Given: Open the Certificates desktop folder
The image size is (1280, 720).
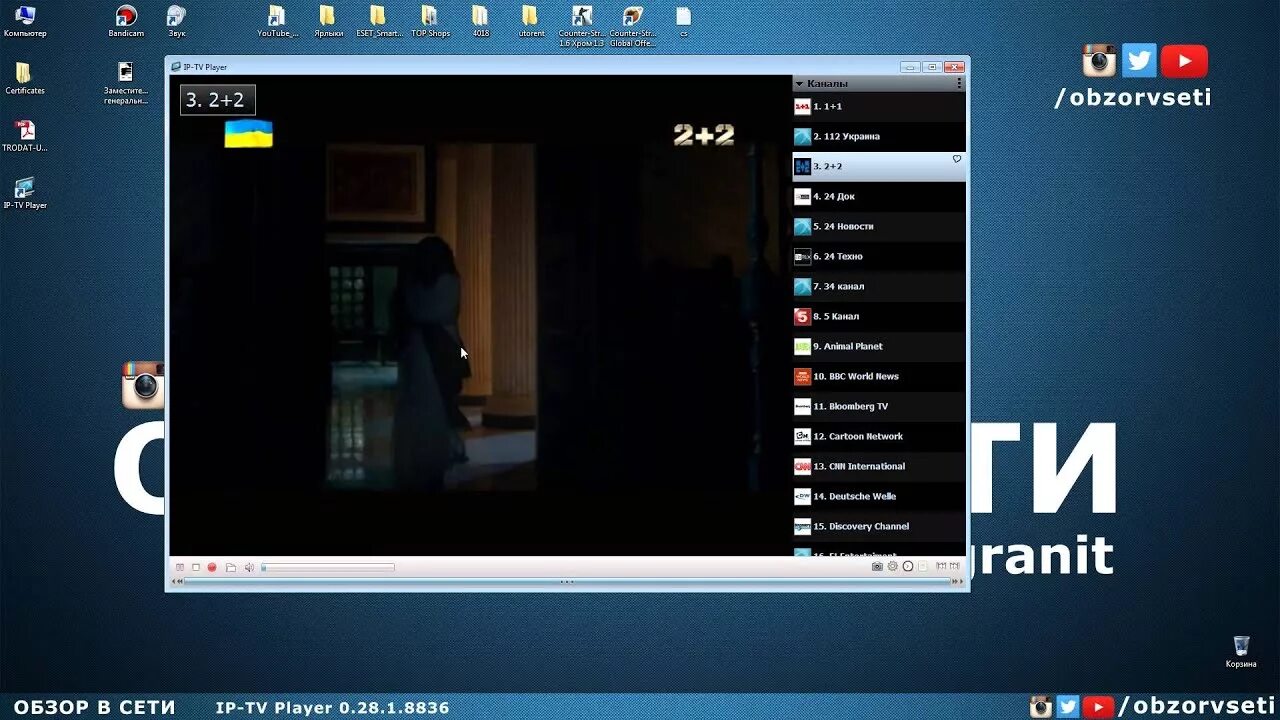Looking at the screenshot, I should (x=25, y=79).
